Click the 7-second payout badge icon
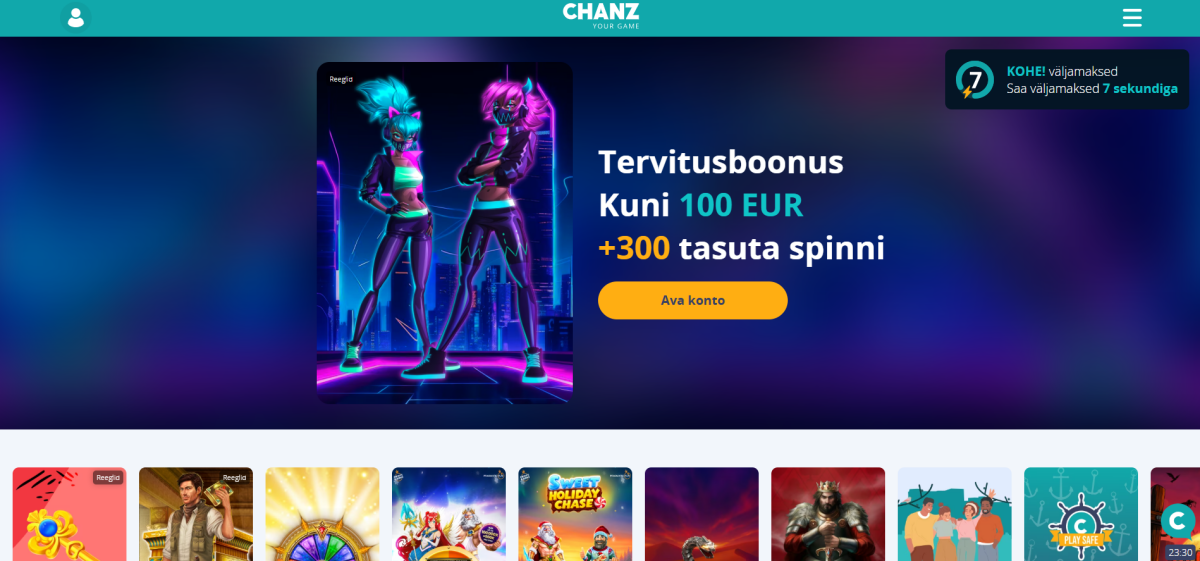 [974, 80]
